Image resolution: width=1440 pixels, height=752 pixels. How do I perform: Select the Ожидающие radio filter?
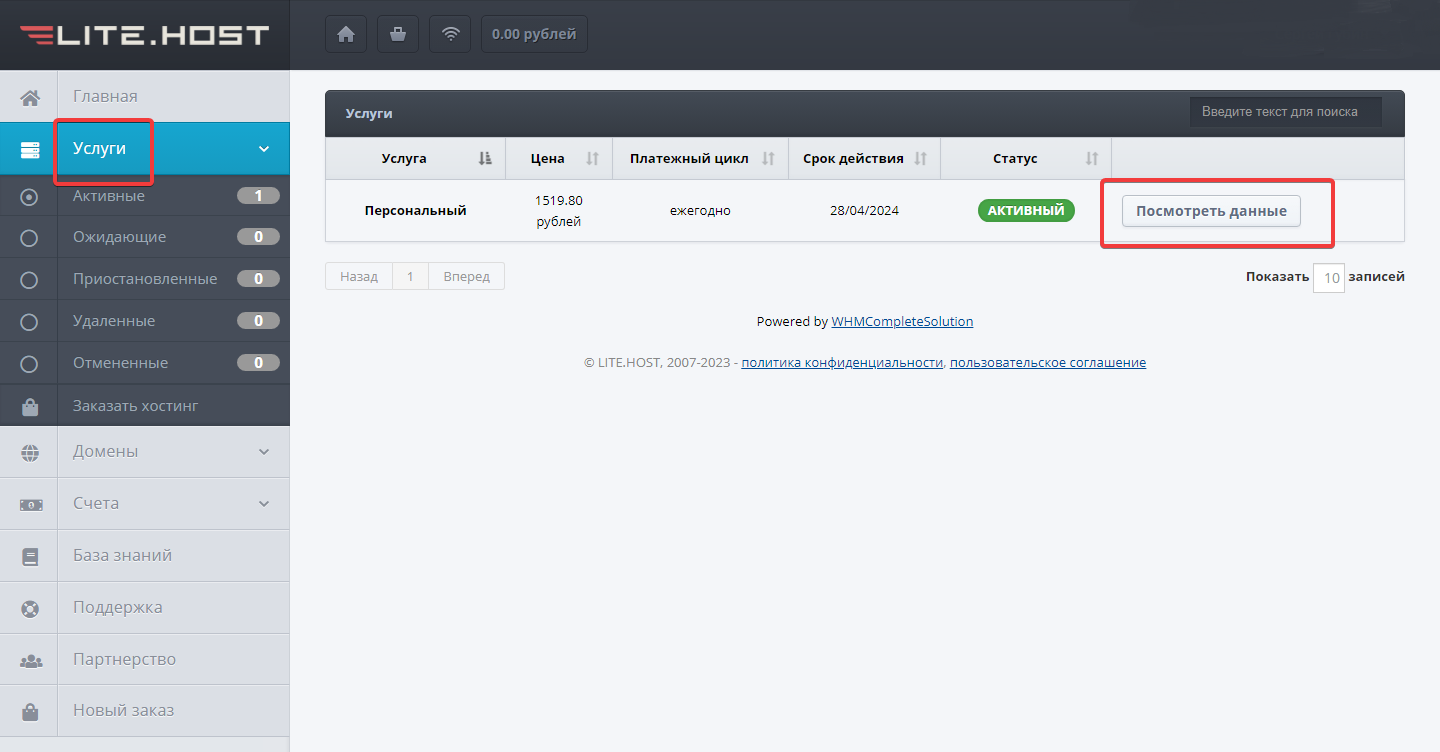[x=29, y=238]
